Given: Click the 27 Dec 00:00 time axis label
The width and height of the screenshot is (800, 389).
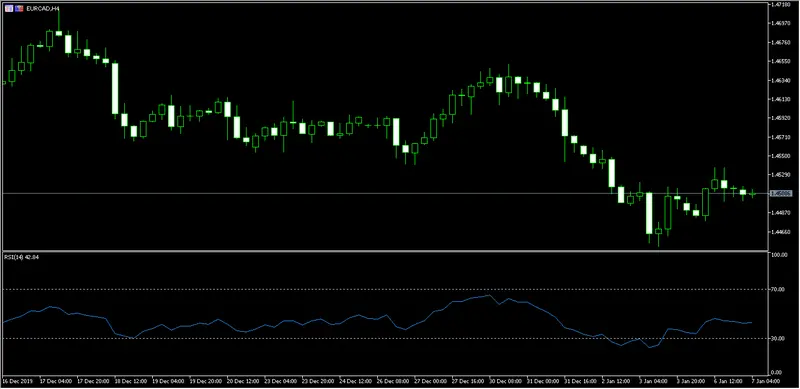Looking at the screenshot, I should (x=429, y=380).
